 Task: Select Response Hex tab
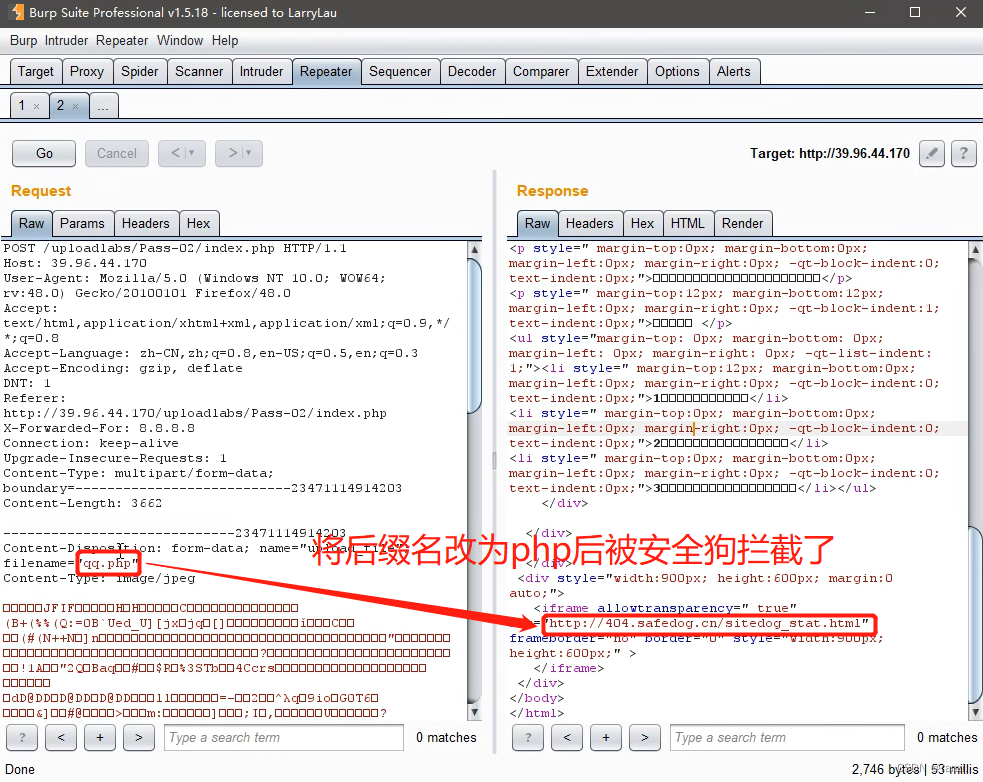(x=642, y=223)
